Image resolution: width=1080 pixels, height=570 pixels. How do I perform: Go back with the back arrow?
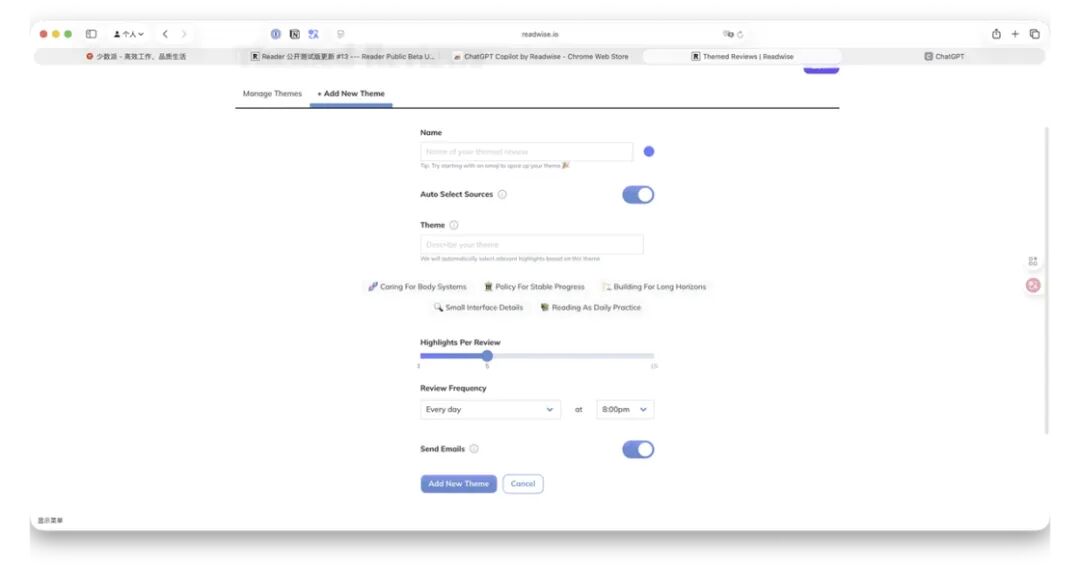click(x=165, y=34)
